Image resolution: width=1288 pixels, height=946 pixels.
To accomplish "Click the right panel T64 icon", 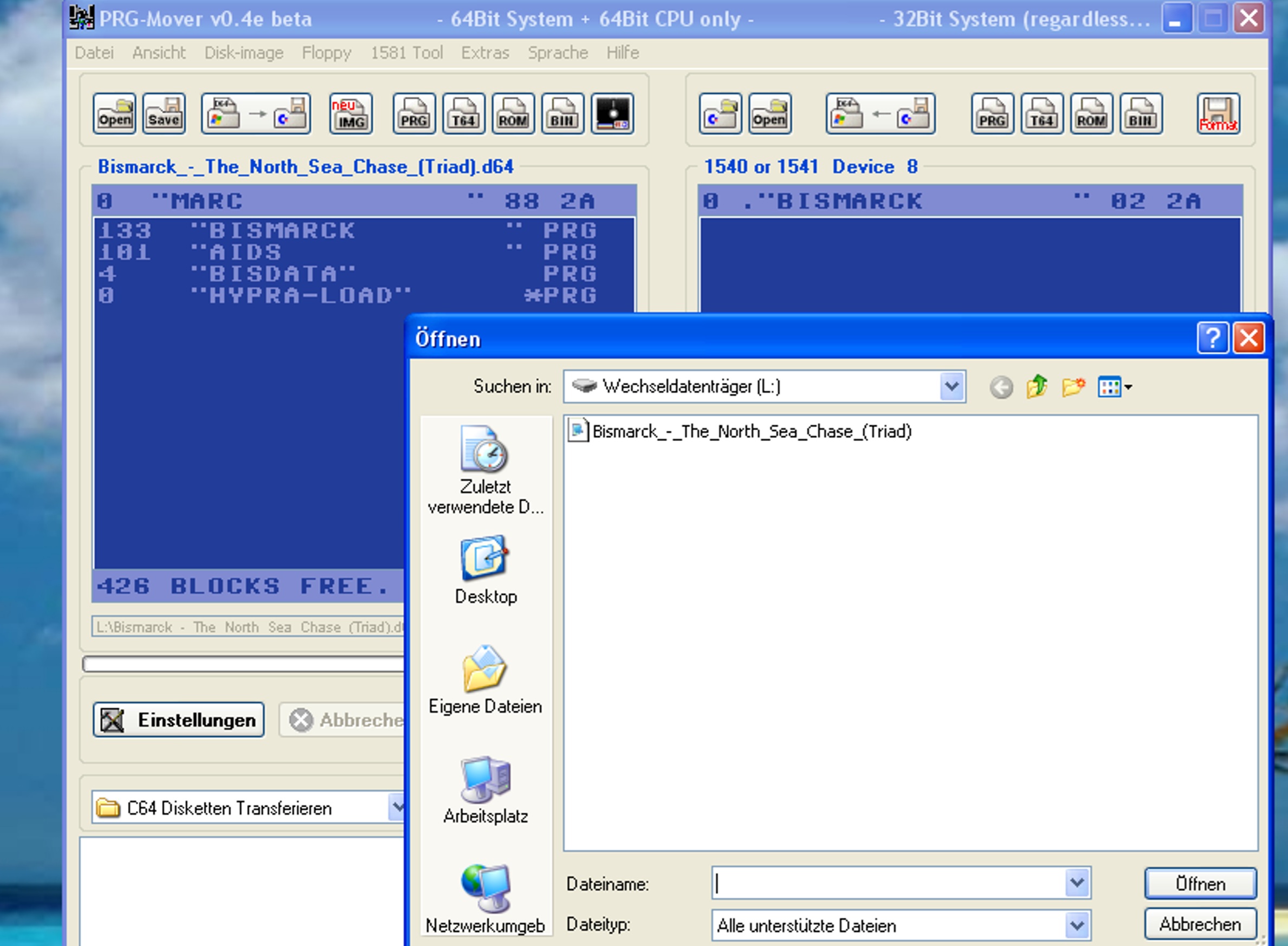I will (1042, 113).
